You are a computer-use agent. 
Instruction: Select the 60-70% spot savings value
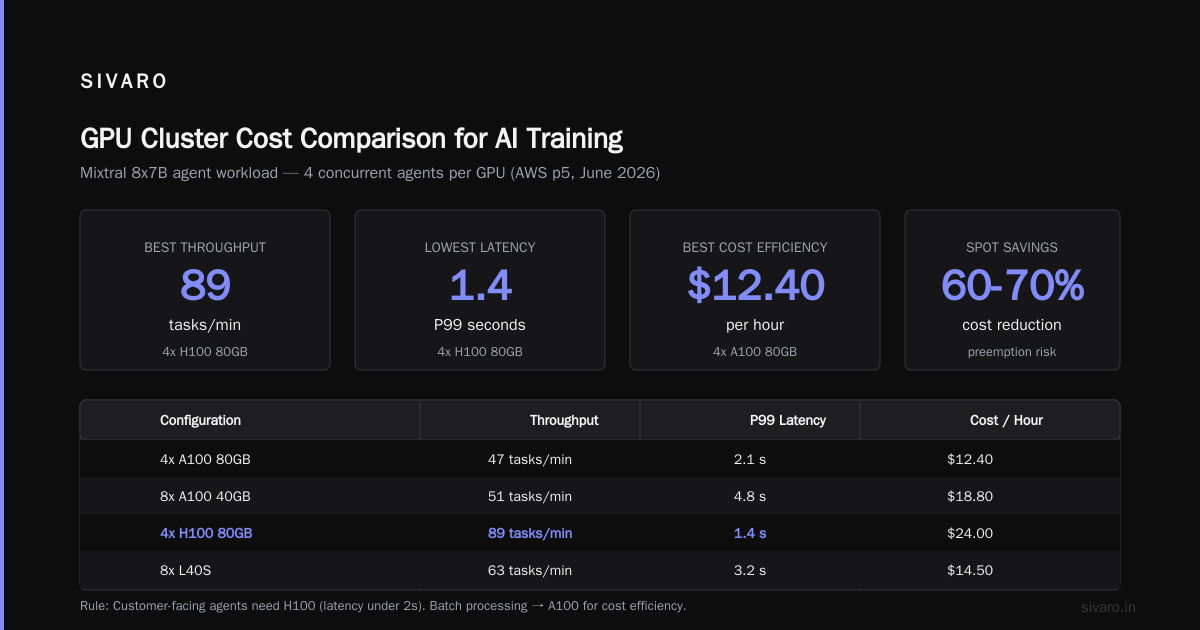pyautogui.click(x=1012, y=285)
